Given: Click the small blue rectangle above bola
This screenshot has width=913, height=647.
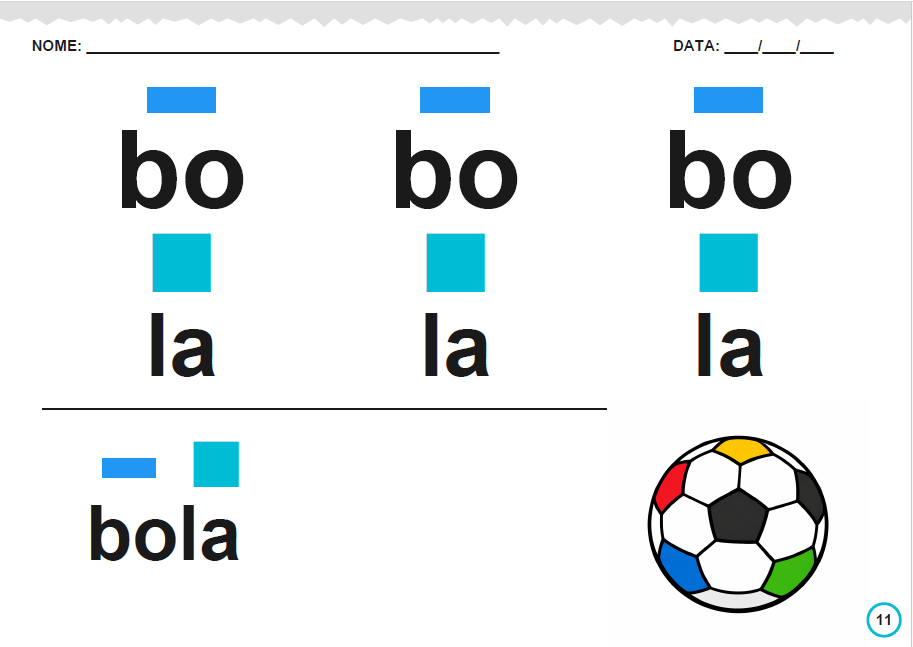Looking at the screenshot, I should (x=129, y=468).
